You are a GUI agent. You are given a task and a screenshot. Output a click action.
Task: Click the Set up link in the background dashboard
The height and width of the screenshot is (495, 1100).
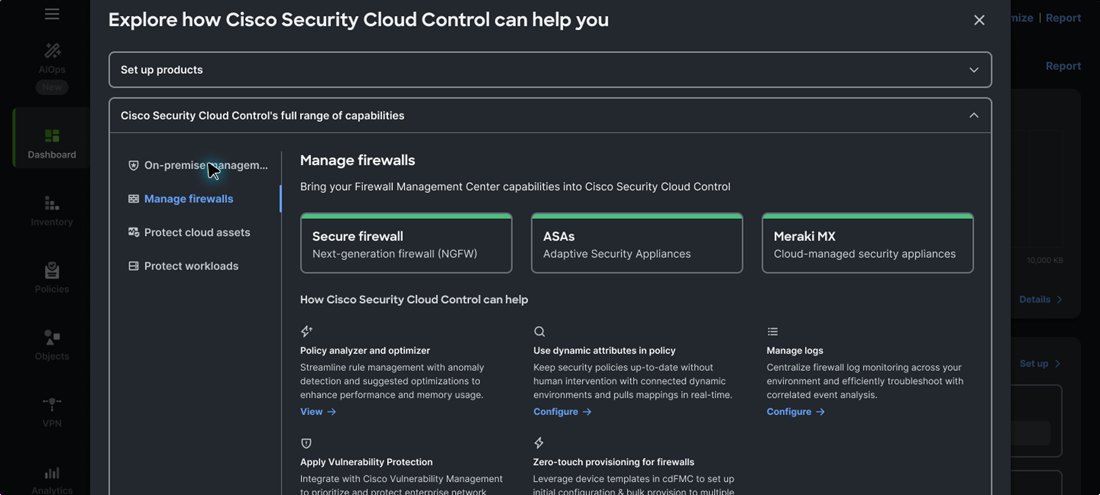[1040, 364]
